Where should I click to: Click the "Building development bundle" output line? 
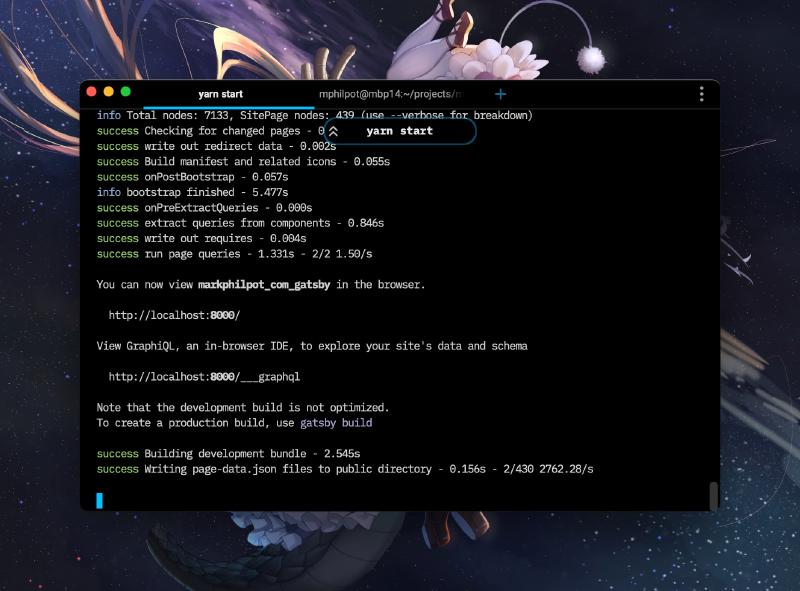(228, 454)
